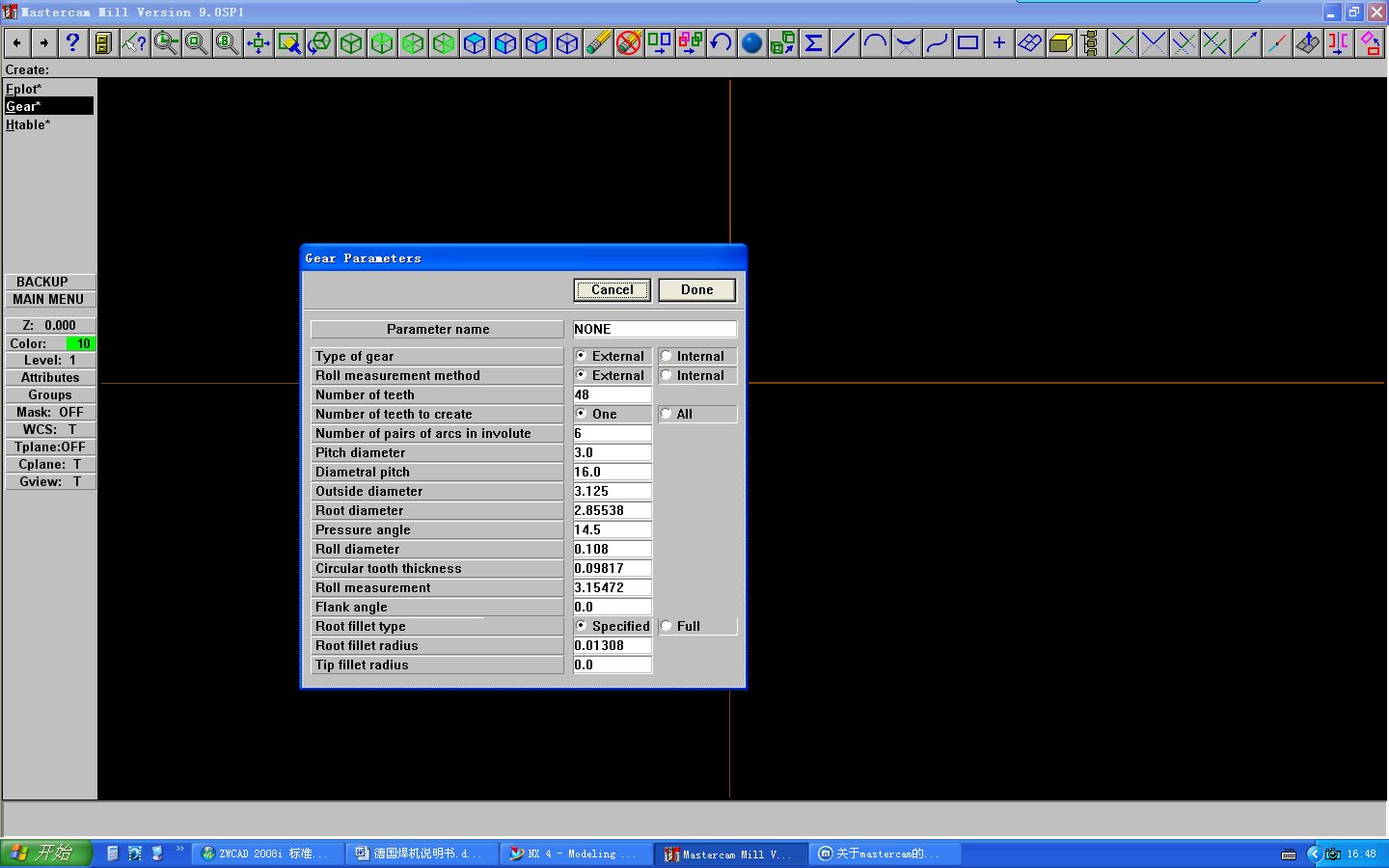The height and width of the screenshot is (868, 1389).
Task: Click the Mirror transform icon with red brackets
Action: pyautogui.click(x=1338, y=42)
